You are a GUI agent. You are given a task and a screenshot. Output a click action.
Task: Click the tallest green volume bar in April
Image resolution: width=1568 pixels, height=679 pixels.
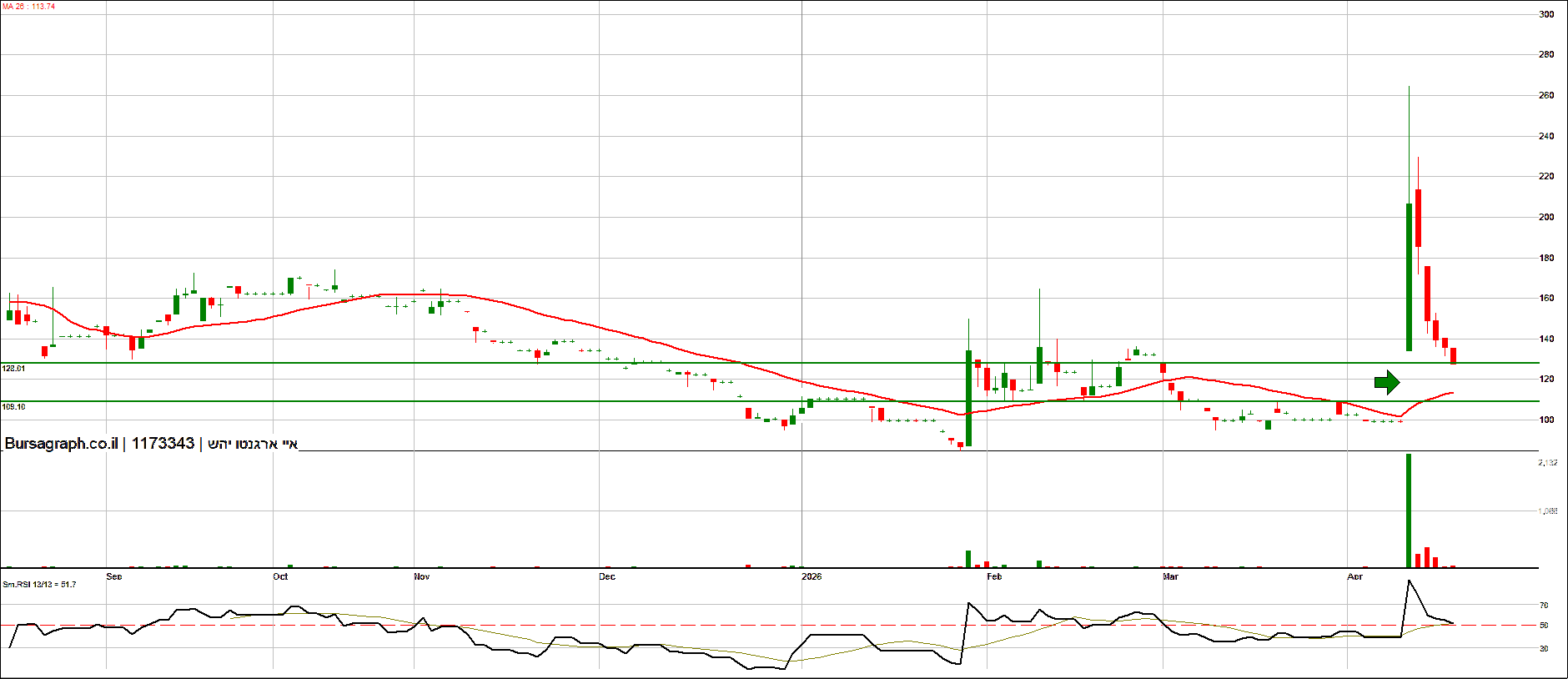1409,511
